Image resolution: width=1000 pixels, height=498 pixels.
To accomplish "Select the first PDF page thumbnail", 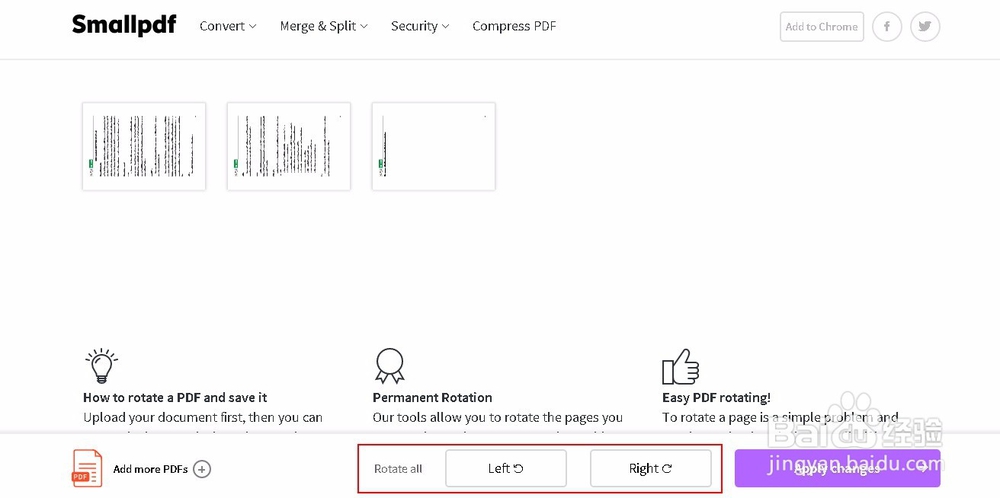I will [x=144, y=146].
